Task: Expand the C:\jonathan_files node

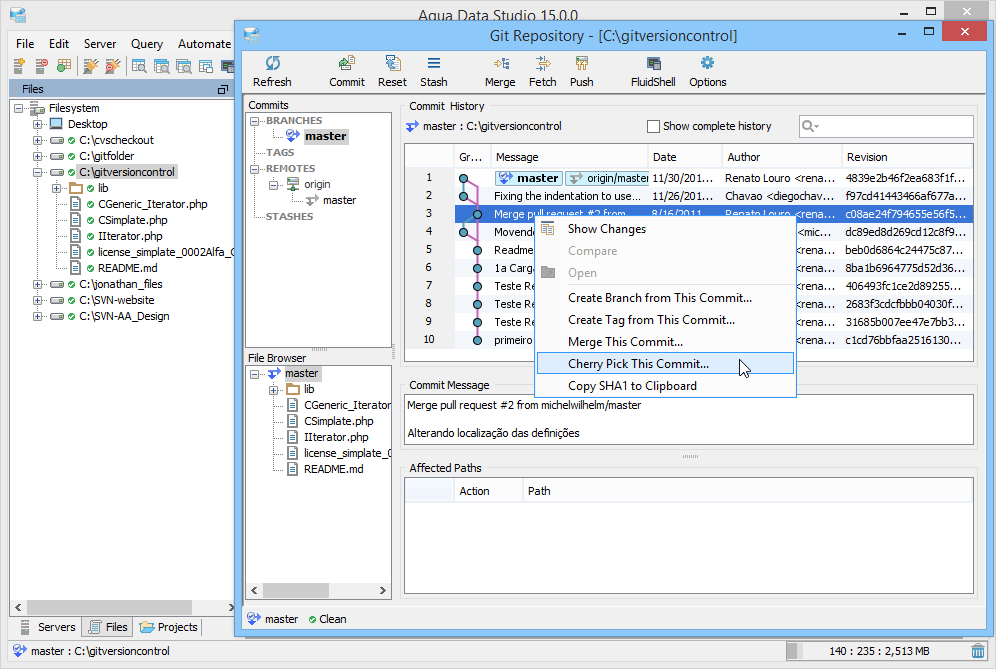Action: point(37,284)
